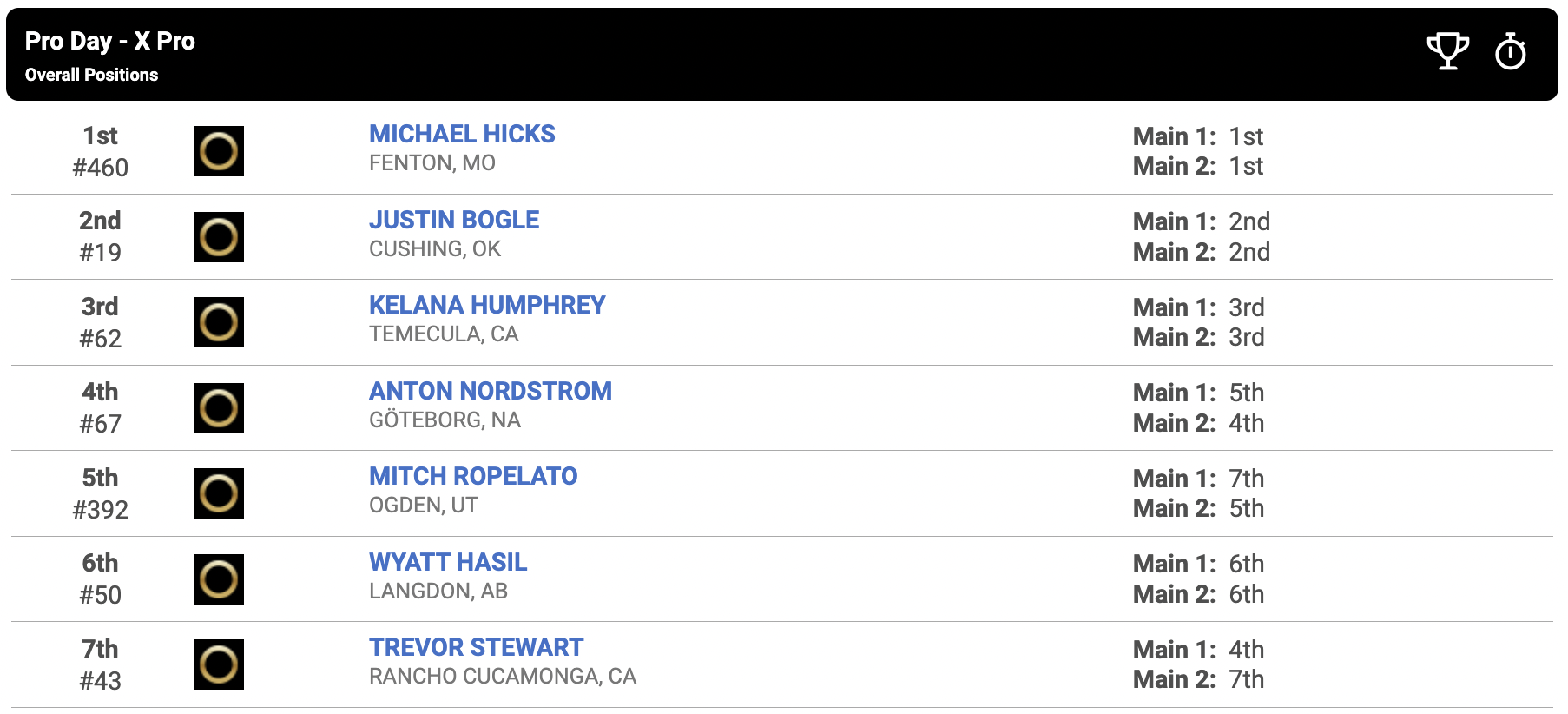Click Trevor Stewart gold ring avatar
The image size is (1568, 714).
pyautogui.click(x=219, y=664)
